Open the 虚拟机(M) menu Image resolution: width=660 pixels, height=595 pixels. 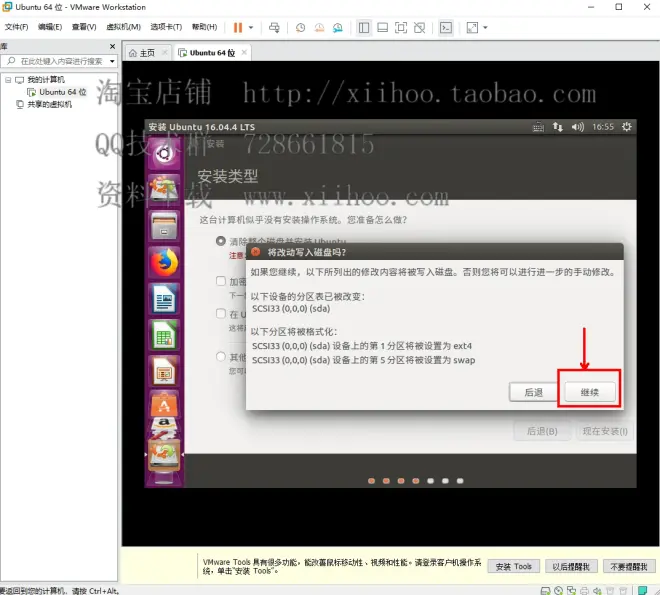(123, 27)
